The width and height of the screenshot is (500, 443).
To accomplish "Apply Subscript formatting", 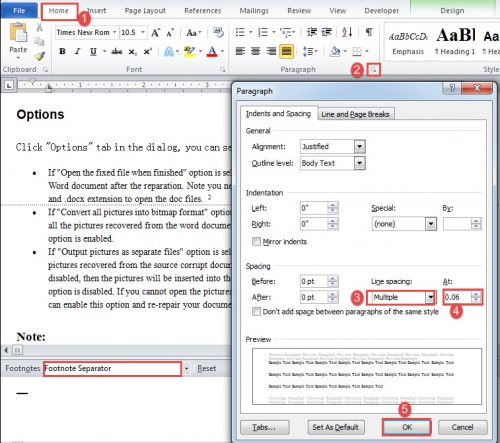I will tap(132, 52).
